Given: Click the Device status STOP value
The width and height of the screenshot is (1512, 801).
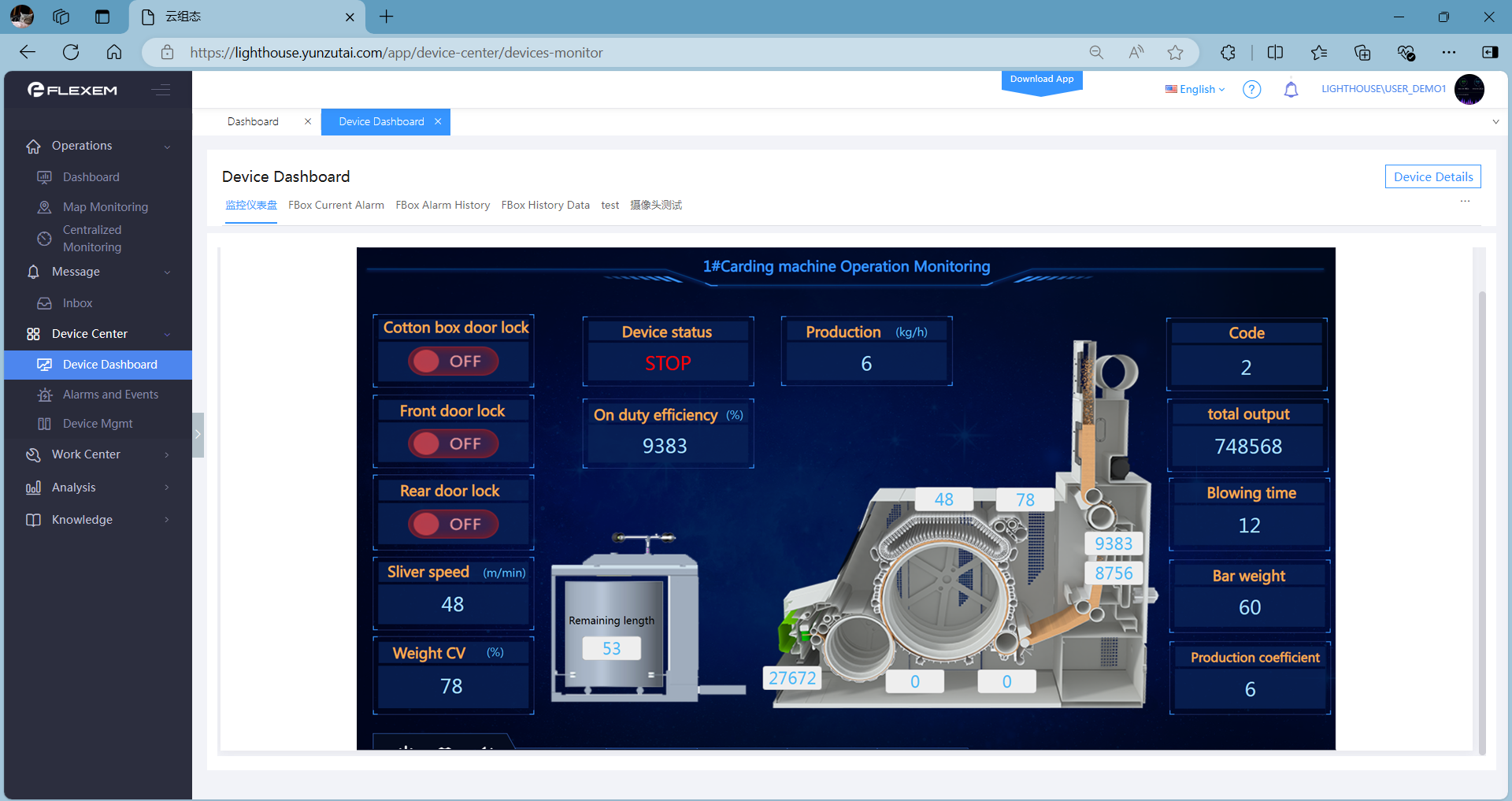Looking at the screenshot, I should (x=668, y=363).
